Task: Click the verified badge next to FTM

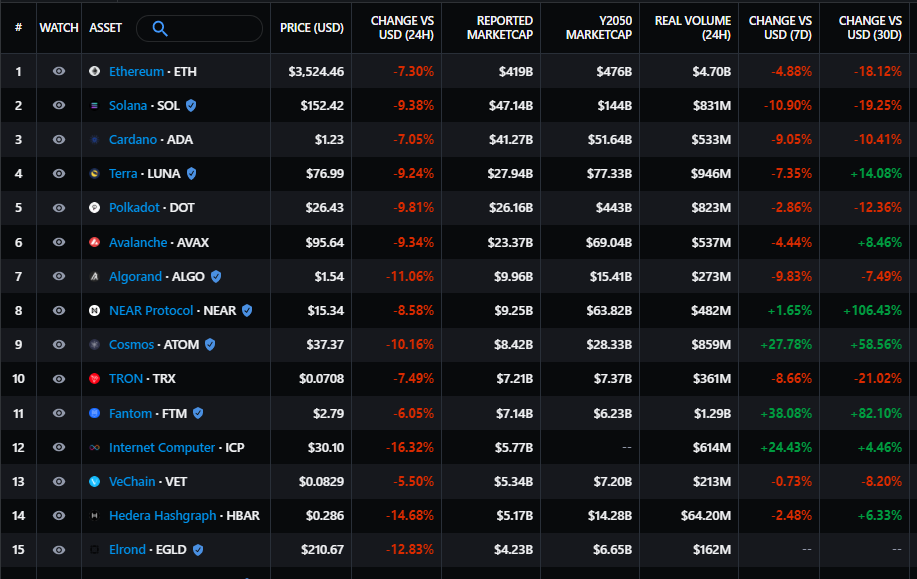Action: click(x=198, y=413)
